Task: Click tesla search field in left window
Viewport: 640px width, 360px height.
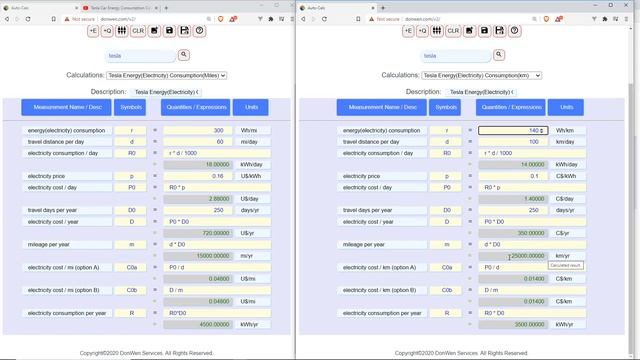Action: tap(141, 56)
